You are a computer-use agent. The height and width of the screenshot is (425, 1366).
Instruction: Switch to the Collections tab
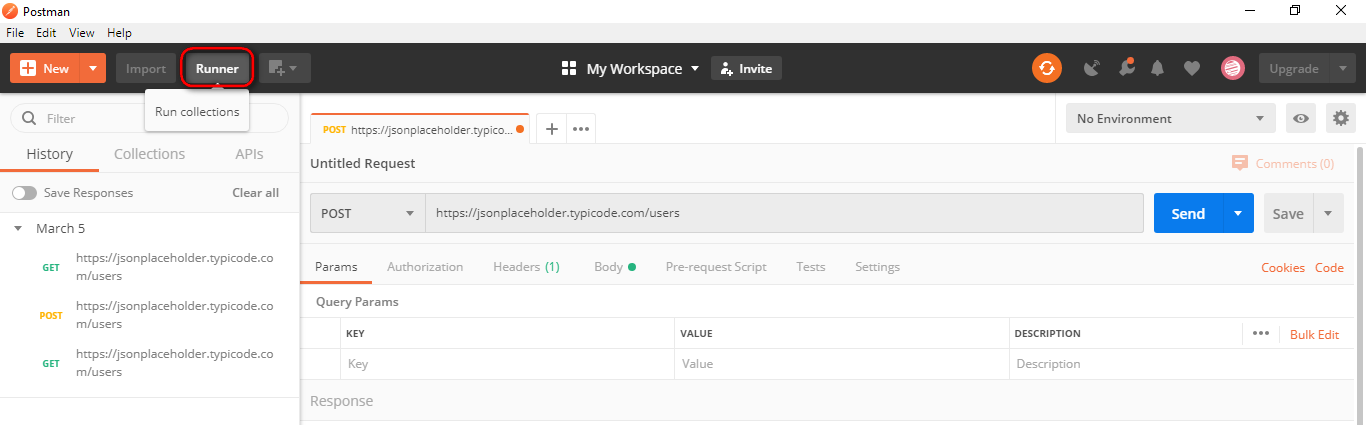click(149, 154)
